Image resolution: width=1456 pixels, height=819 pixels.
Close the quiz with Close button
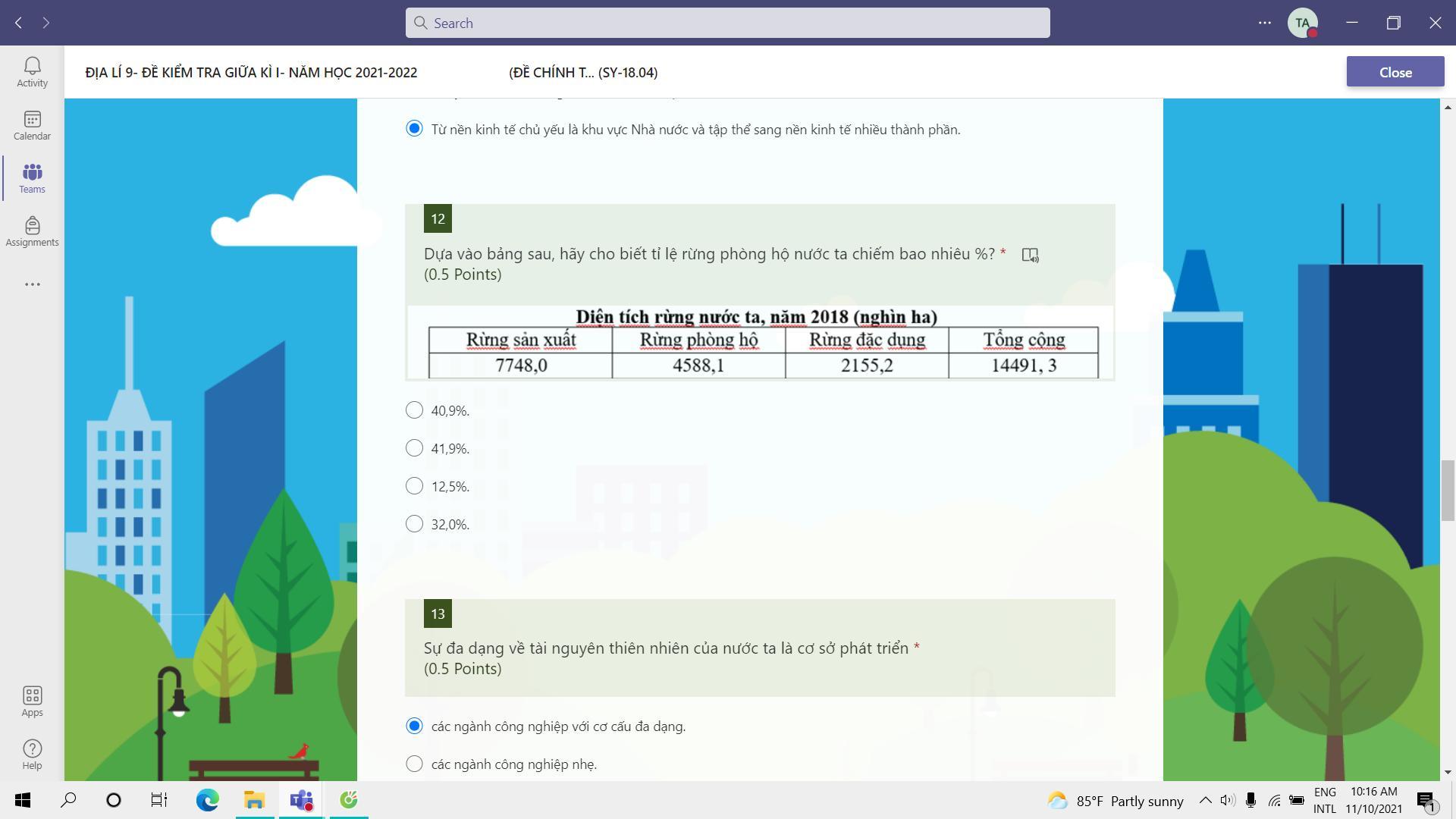(1395, 72)
